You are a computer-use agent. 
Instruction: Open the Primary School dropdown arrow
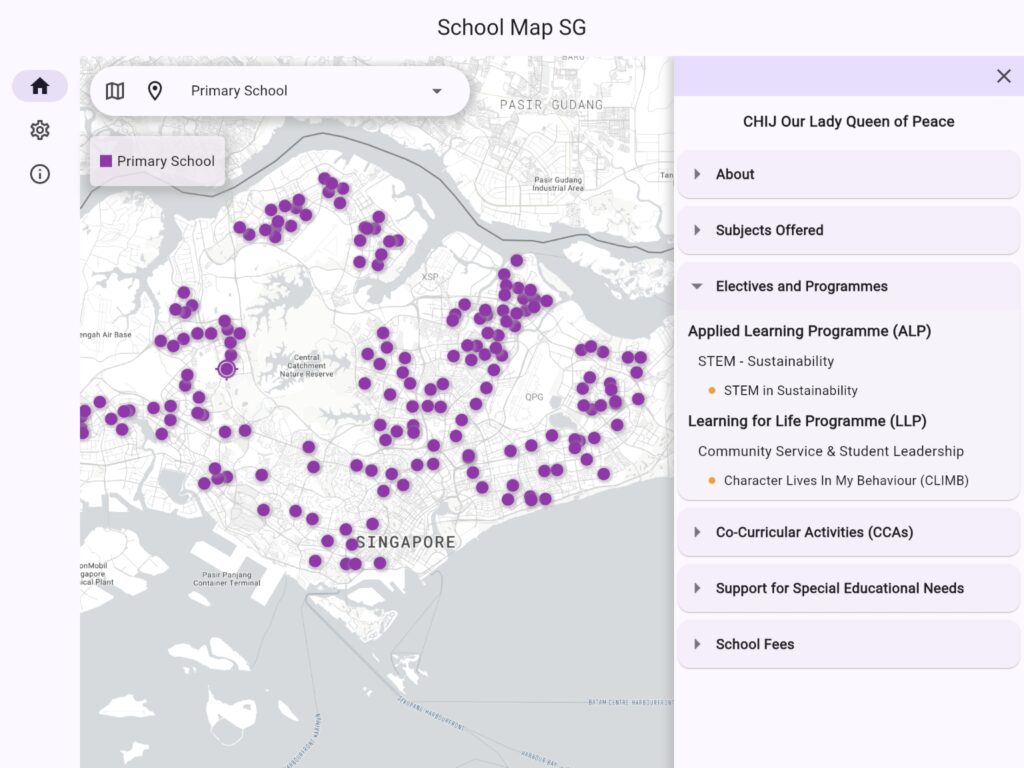(437, 91)
